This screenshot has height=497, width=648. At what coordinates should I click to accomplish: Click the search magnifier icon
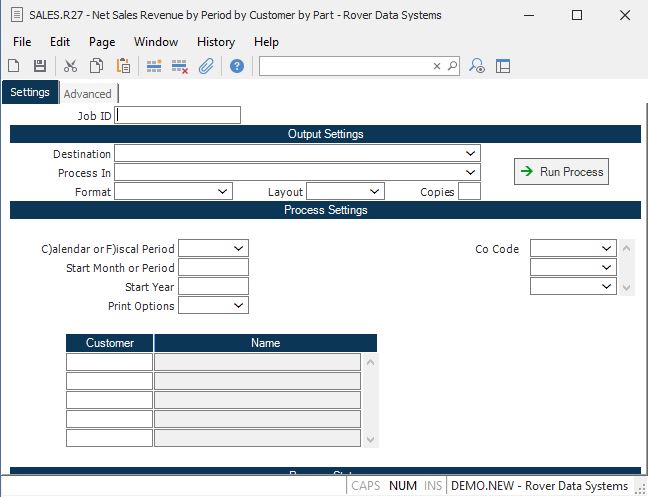[x=452, y=66]
